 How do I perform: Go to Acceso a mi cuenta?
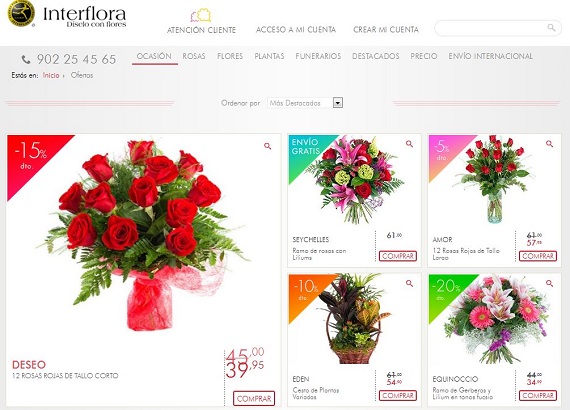(x=296, y=30)
